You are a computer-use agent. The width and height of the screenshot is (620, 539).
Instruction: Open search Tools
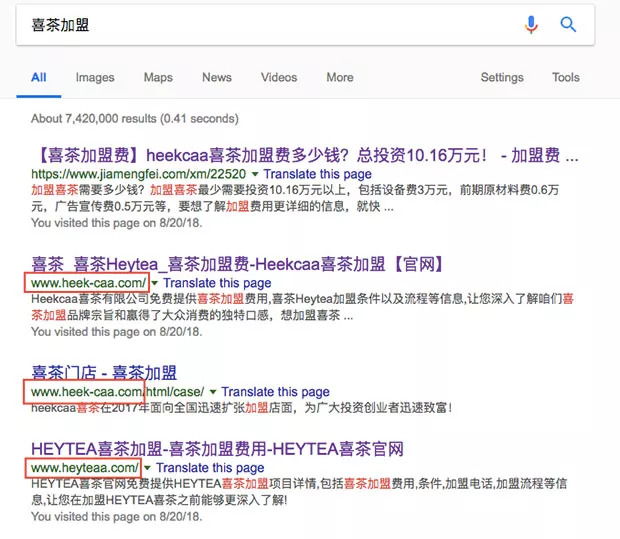(x=566, y=77)
